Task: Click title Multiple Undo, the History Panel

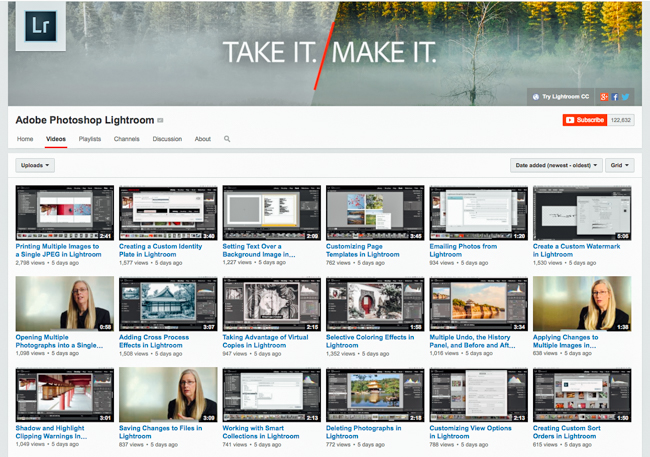Action: pyautogui.click(x=472, y=341)
